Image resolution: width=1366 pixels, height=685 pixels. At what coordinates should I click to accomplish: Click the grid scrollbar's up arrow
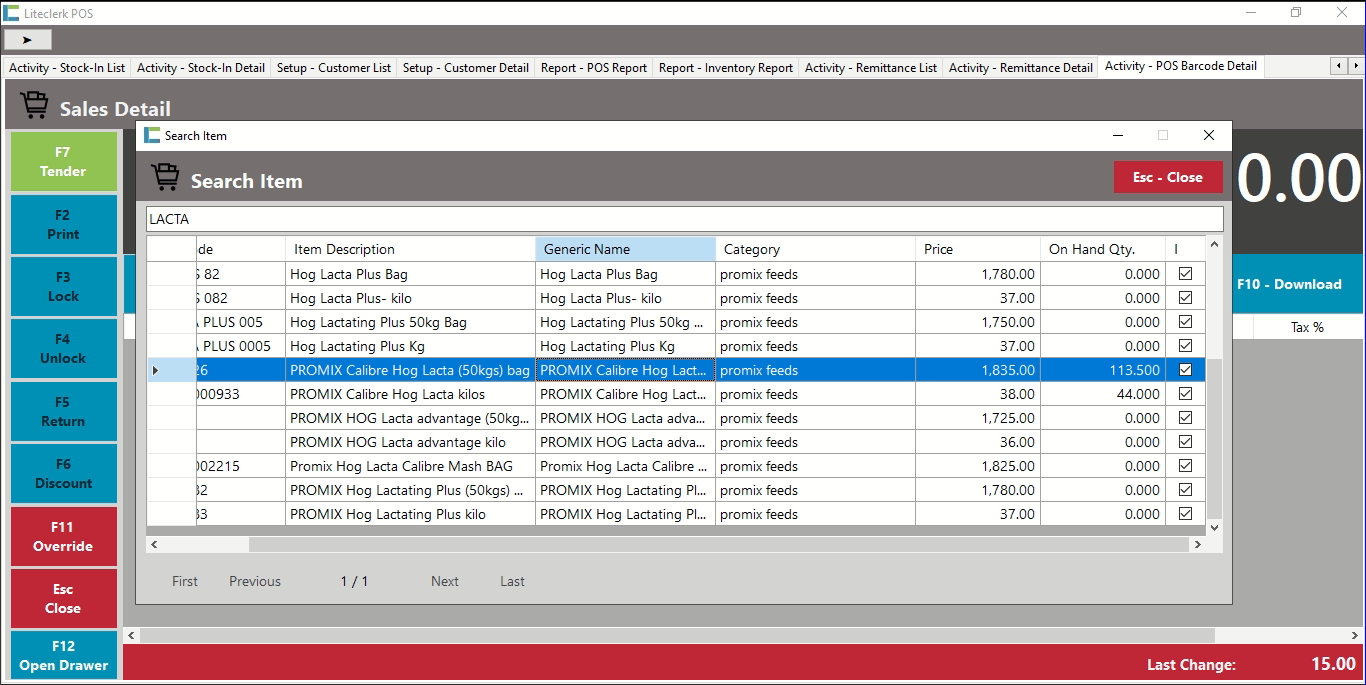[x=1214, y=245]
